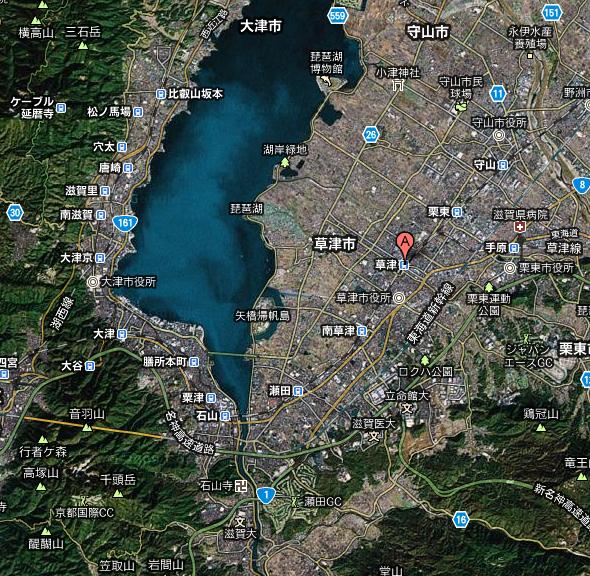Click the 唐崎 station icon
The image size is (590, 576).
tap(128, 168)
